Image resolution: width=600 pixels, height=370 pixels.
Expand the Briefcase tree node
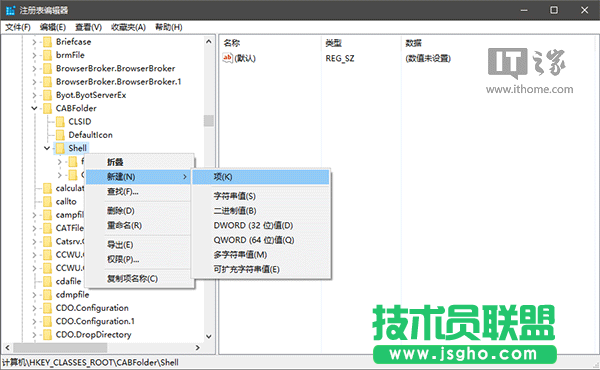34,42
